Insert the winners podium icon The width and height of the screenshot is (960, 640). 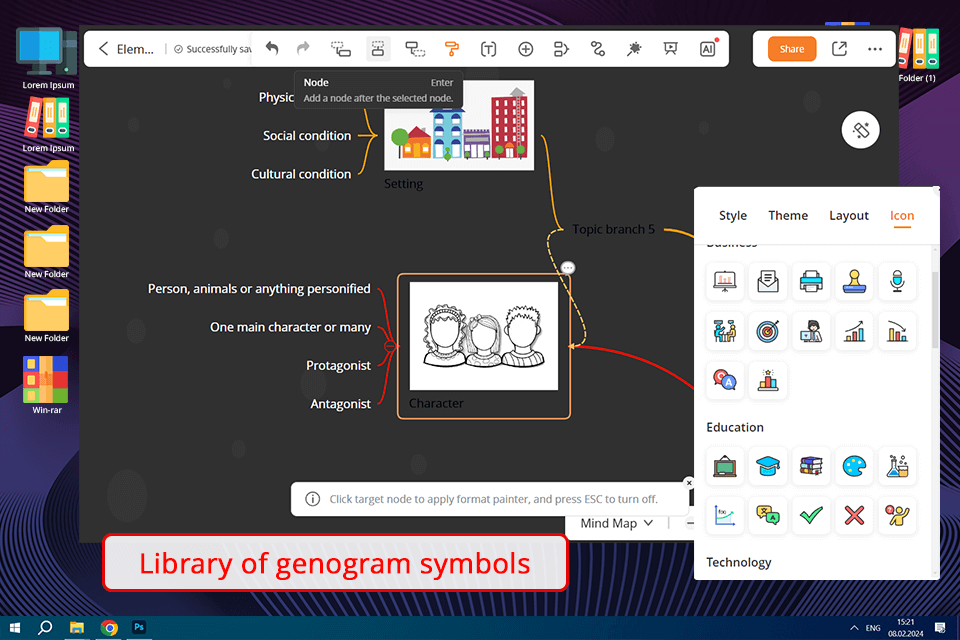[768, 380]
